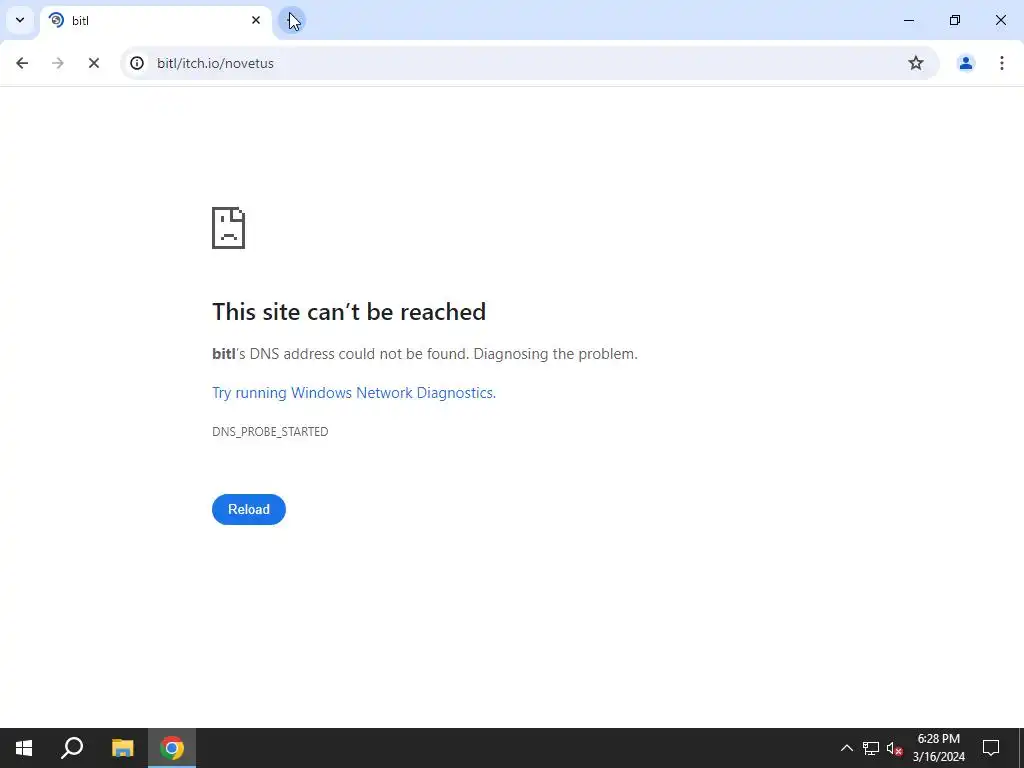Toggle the muted volume speaker icon

click(x=894, y=748)
